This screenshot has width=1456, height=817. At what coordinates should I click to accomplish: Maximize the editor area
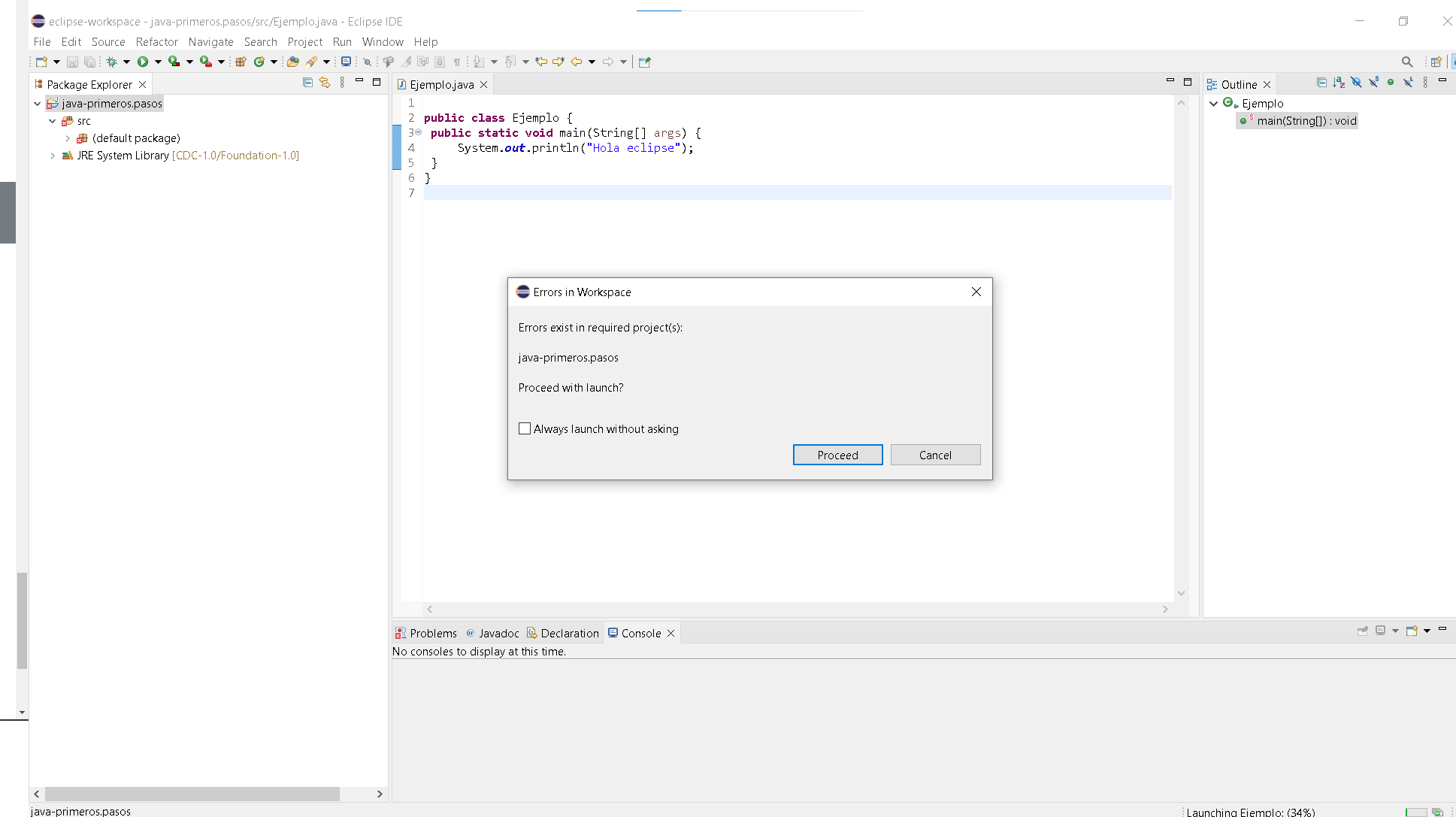coord(1188,82)
